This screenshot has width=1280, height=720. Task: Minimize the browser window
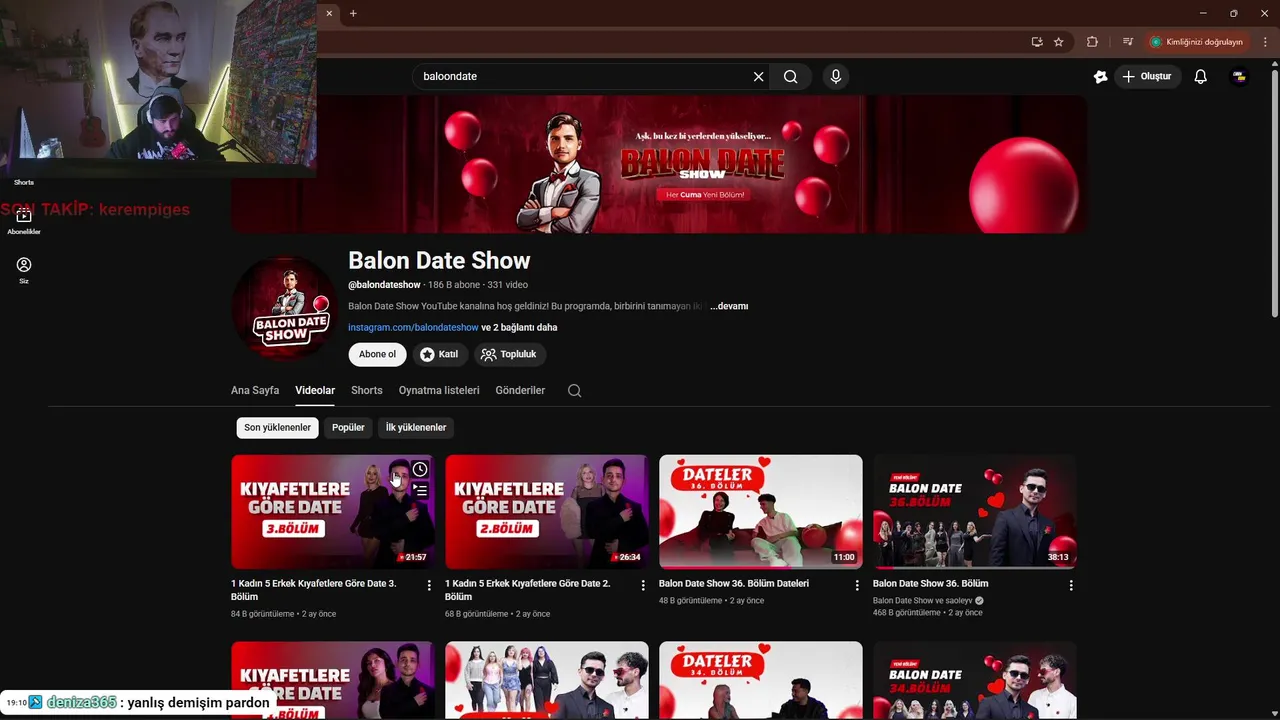[1203, 13]
